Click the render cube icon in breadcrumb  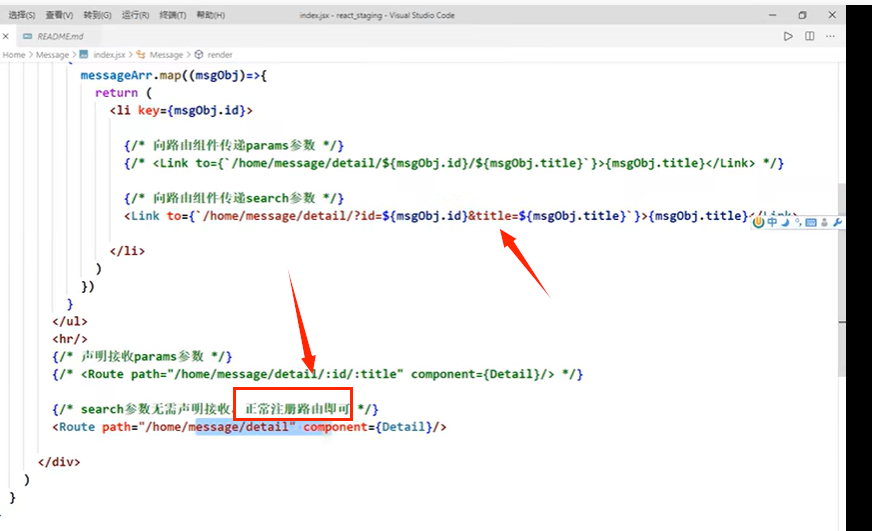pos(199,54)
